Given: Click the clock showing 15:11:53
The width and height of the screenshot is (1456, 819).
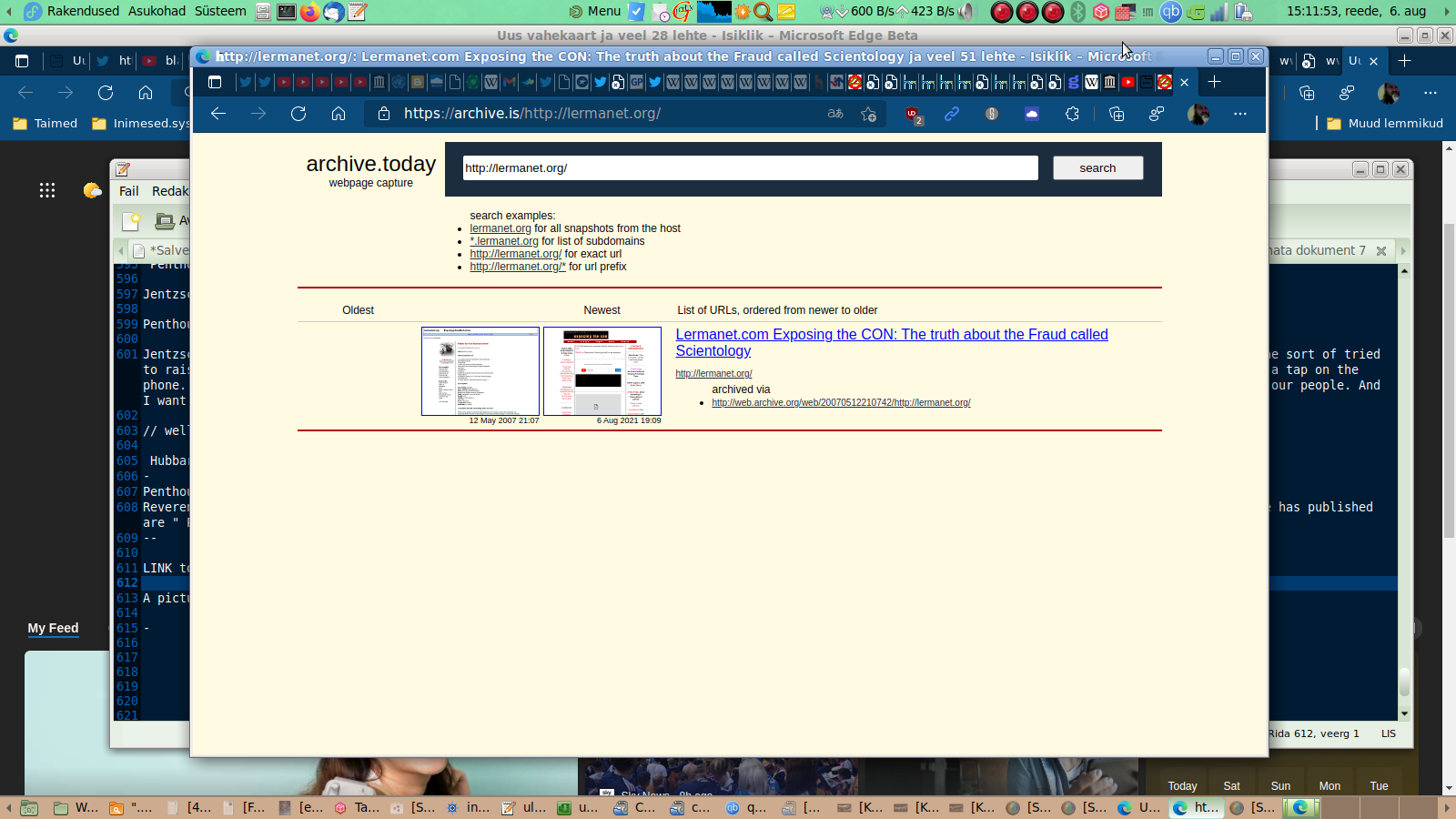Looking at the screenshot, I should [x=1357, y=11].
